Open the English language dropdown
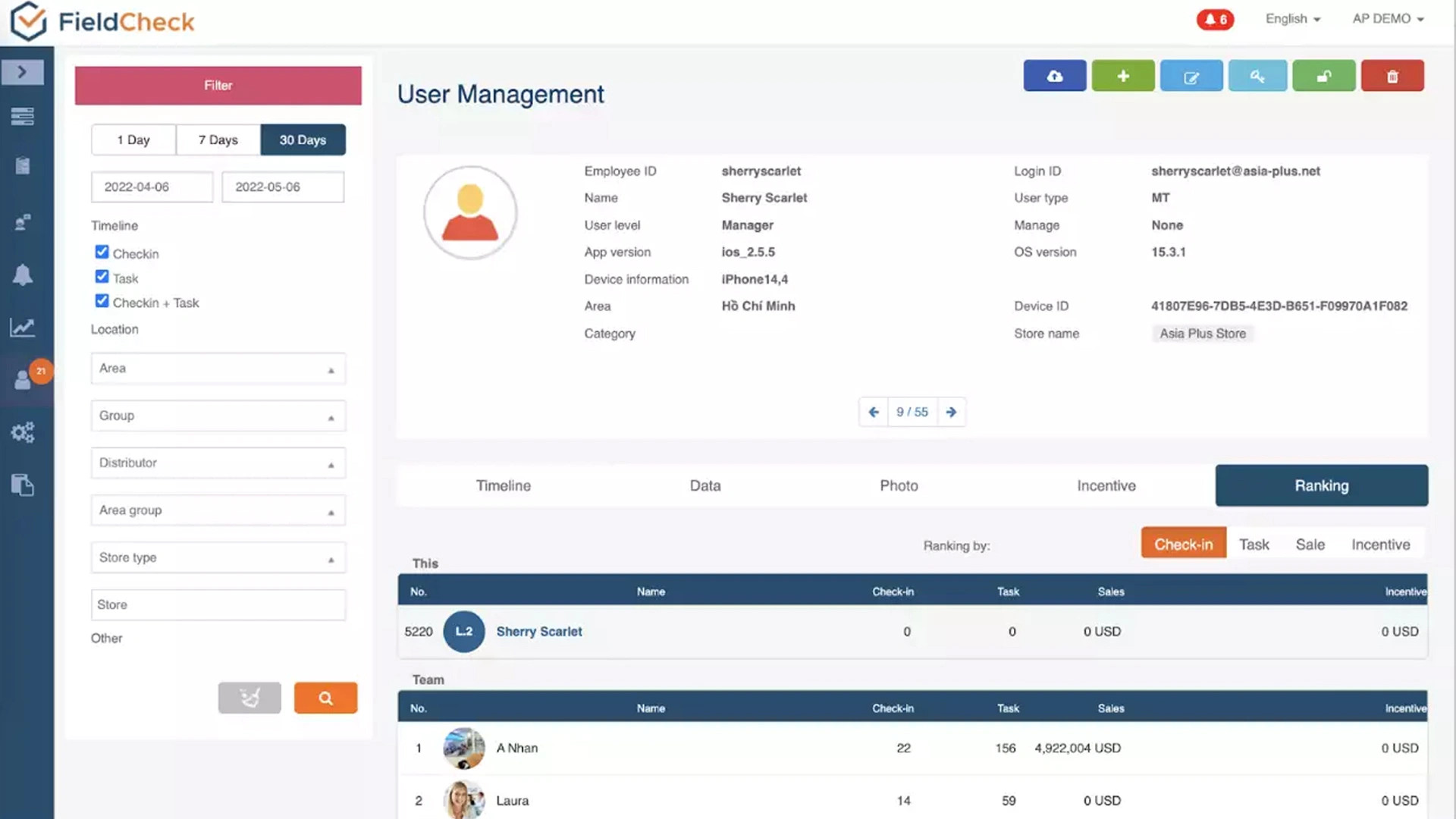This screenshot has height=819, width=1456. pos(1293,19)
